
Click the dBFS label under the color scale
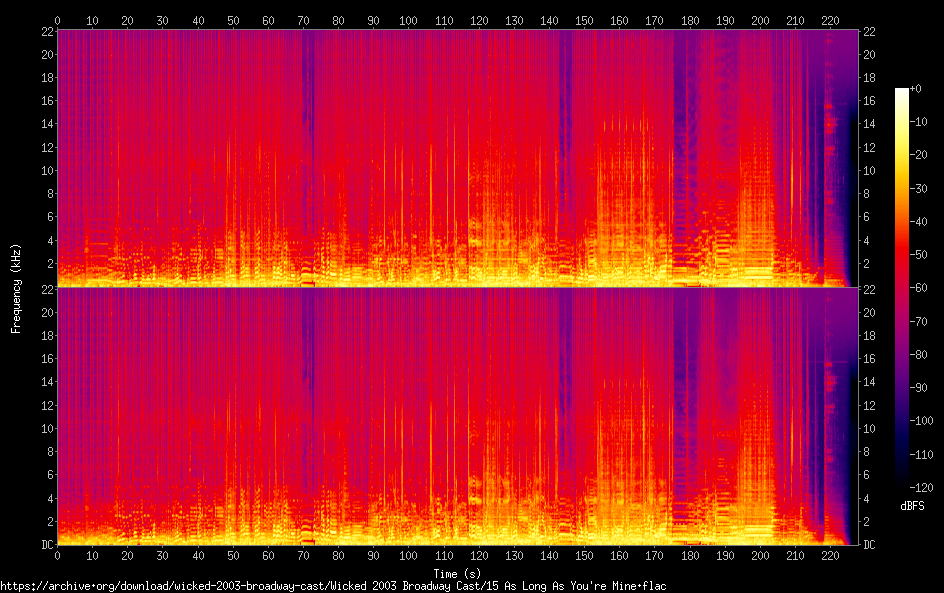(x=911, y=507)
